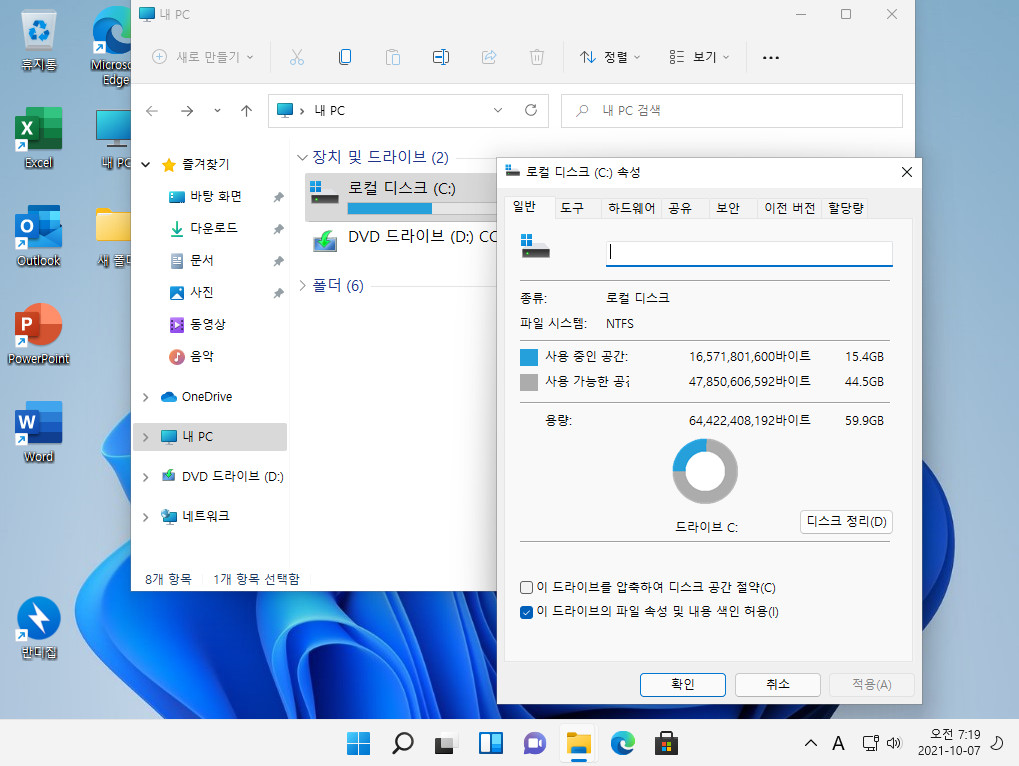This screenshot has width=1019, height=766.
Task: Go up one folder level arrow
Action: [246, 111]
